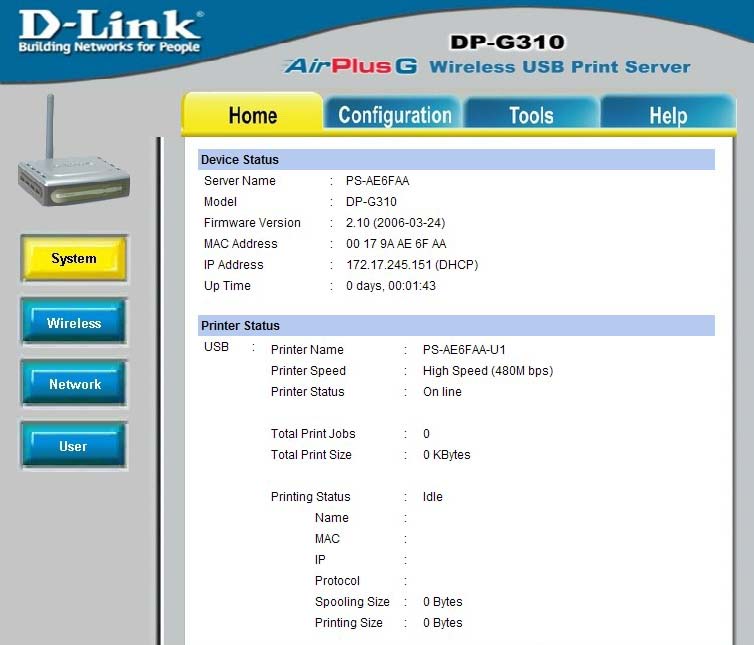754x645 pixels.
Task: Click the Printing Size label
Action: pos(349,622)
